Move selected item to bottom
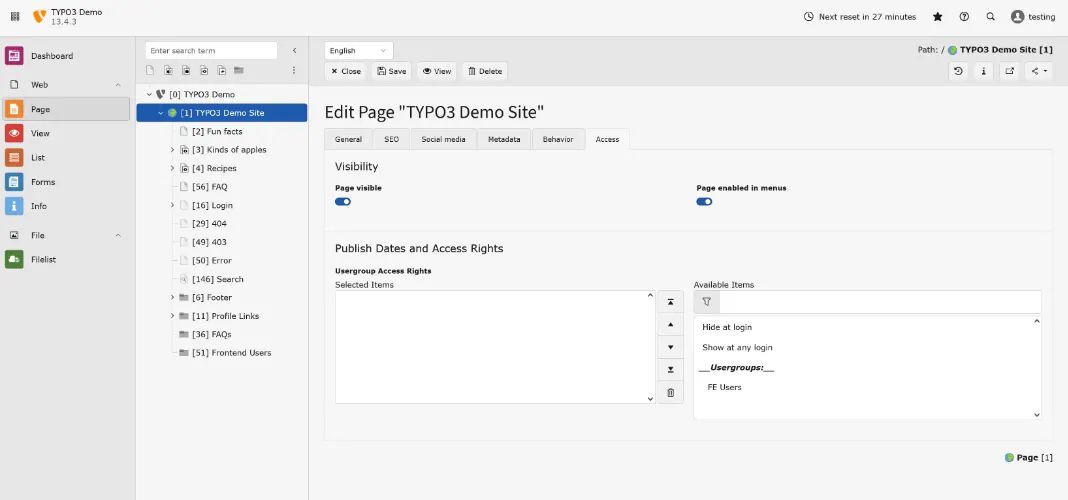 point(670,370)
